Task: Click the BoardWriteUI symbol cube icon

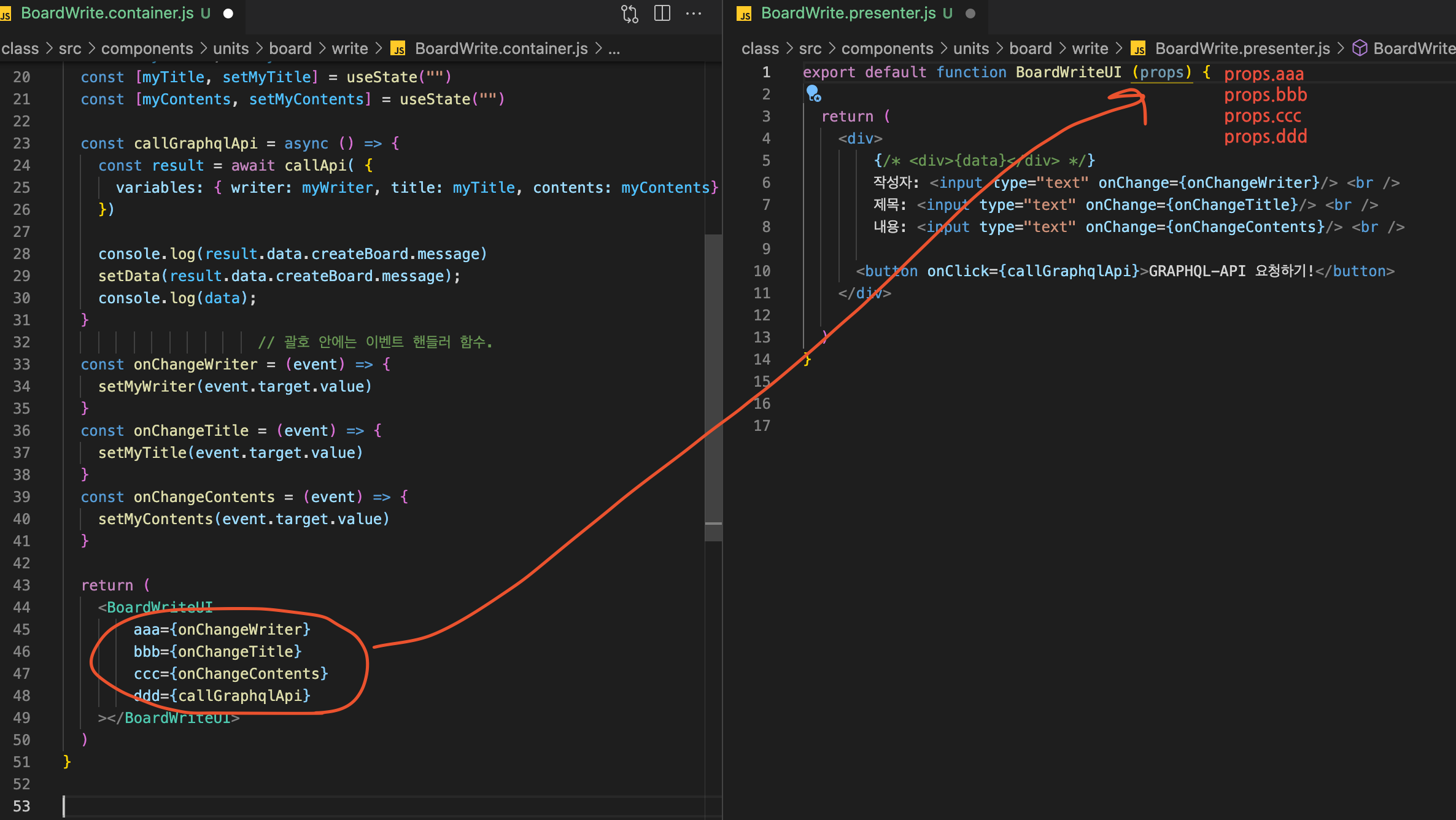Action: [1360, 48]
